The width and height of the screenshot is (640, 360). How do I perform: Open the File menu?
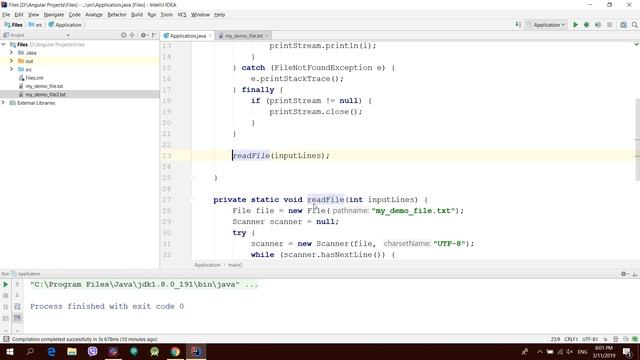(6, 15)
